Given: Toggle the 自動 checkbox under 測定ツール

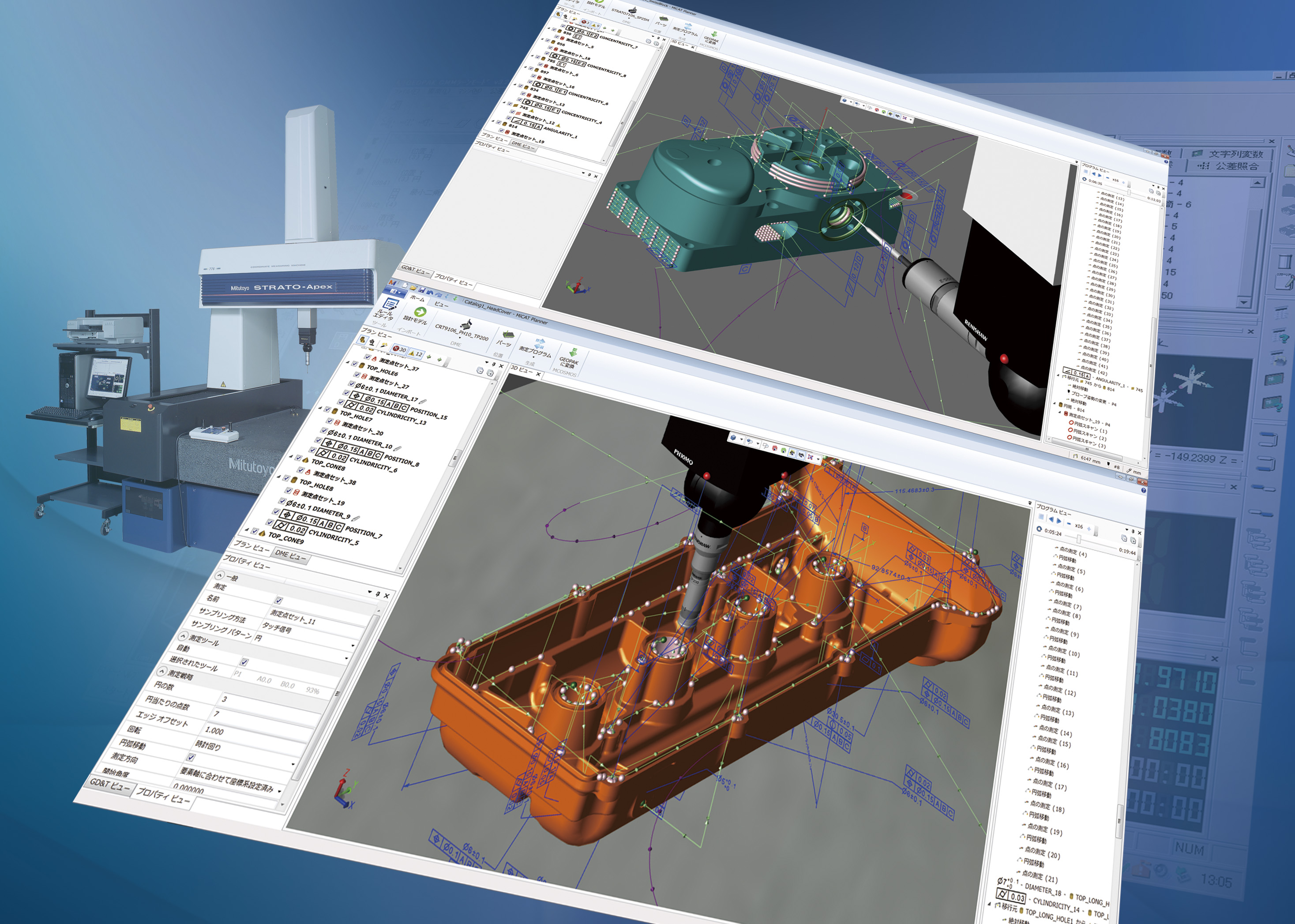Looking at the screenshot, I should [244, 662].
